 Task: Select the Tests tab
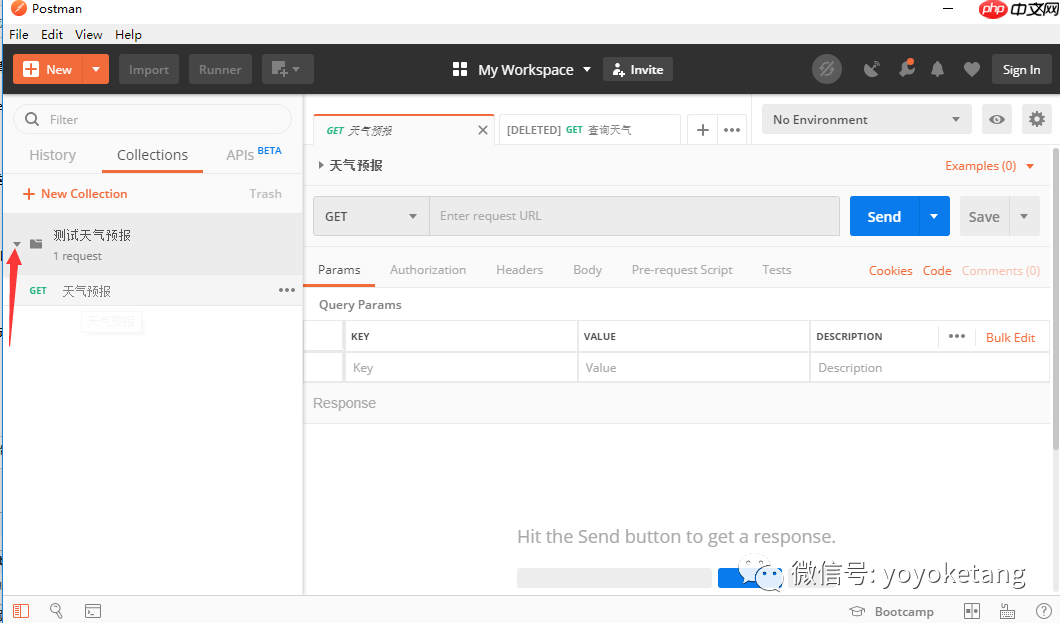pos(777,270)
